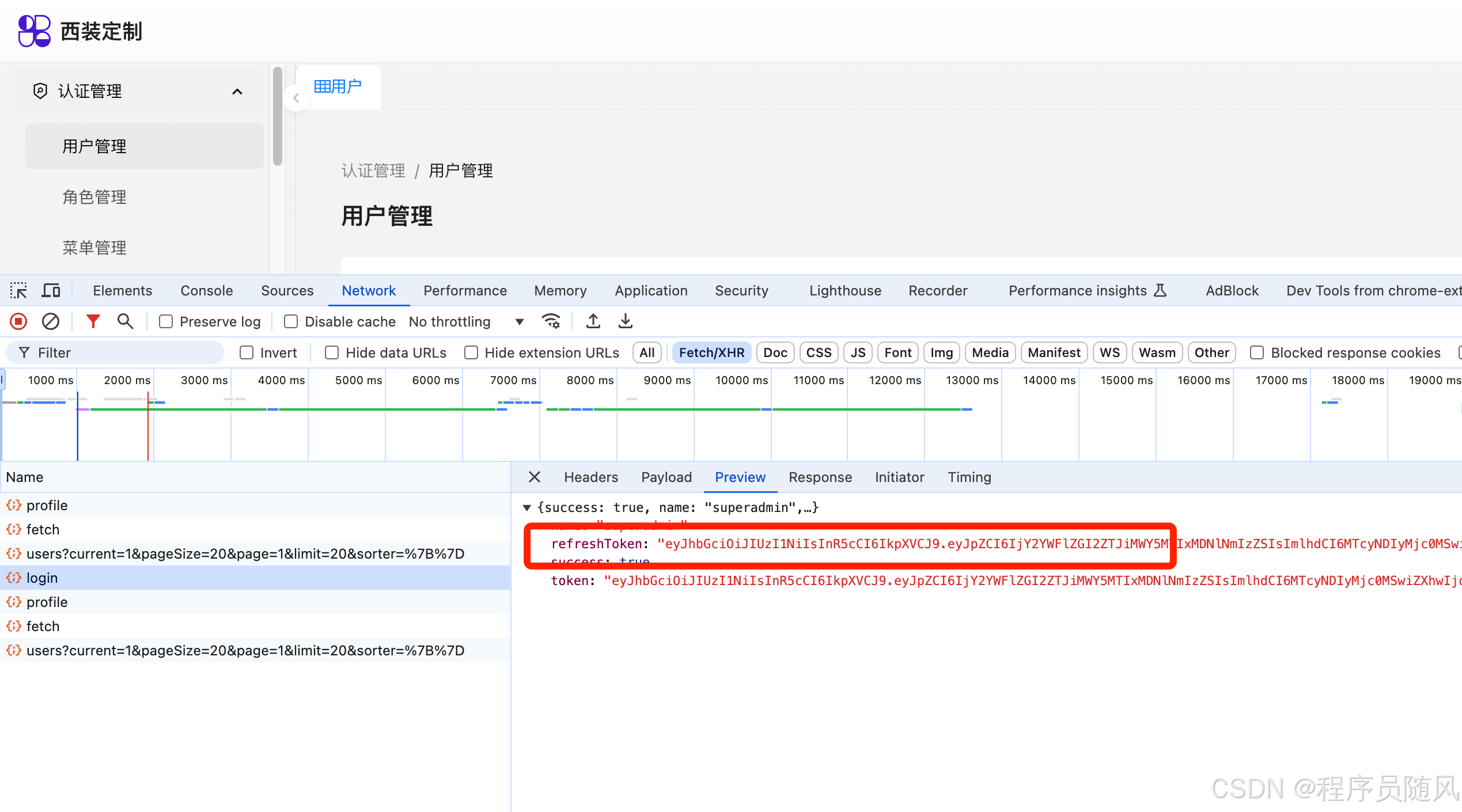Open the No throttling dropdown
The width and height of the screenshot is (1462, 812).
466,321
